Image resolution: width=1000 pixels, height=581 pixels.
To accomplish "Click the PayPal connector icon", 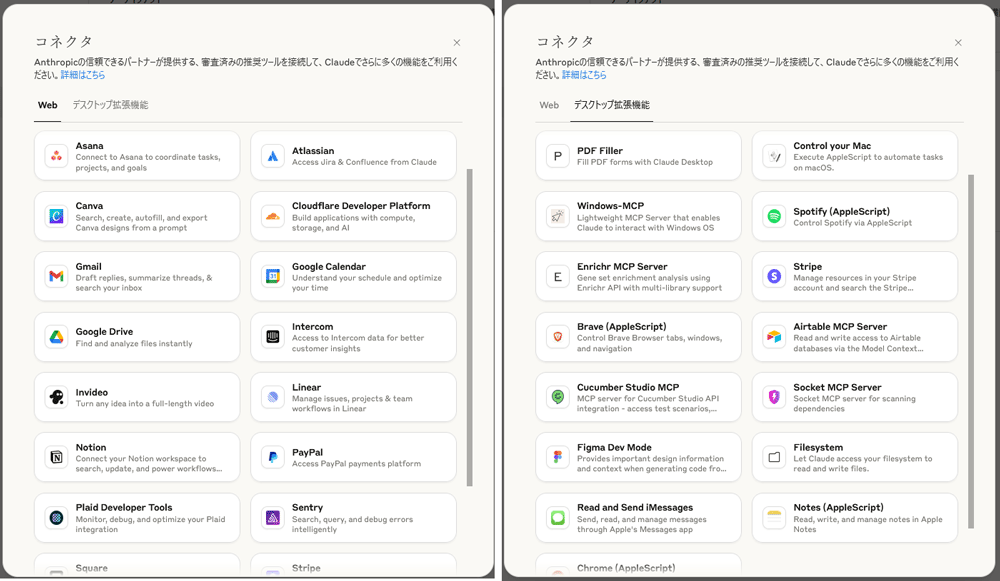I will coord(273,458).
